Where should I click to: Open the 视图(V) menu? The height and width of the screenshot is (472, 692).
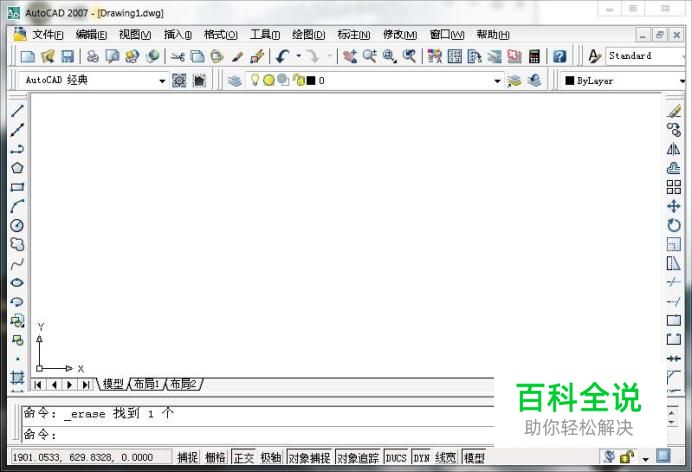[135, 34]
